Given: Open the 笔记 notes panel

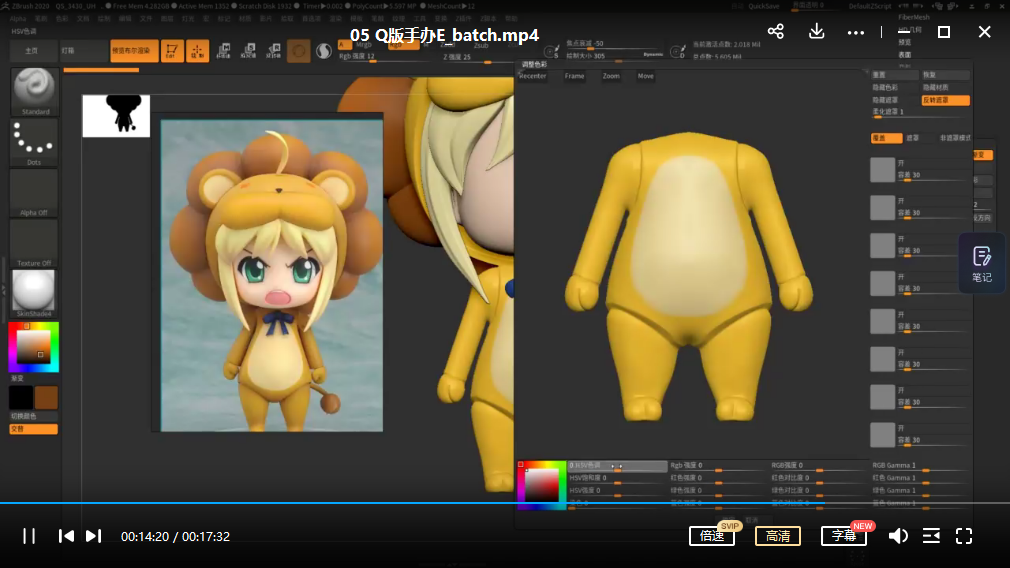Looking at the screenshot, I should click(982, 264).
